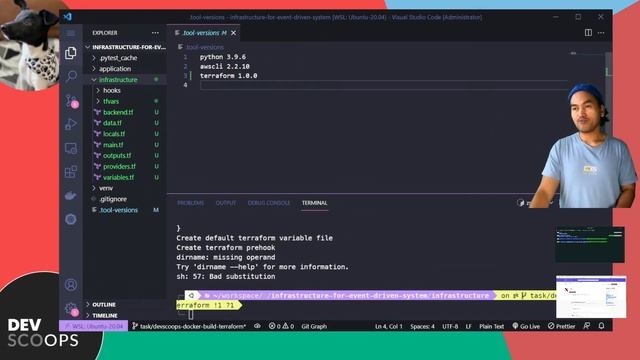
Task: Change language mode Plain Text
Action: click(491, 326)
